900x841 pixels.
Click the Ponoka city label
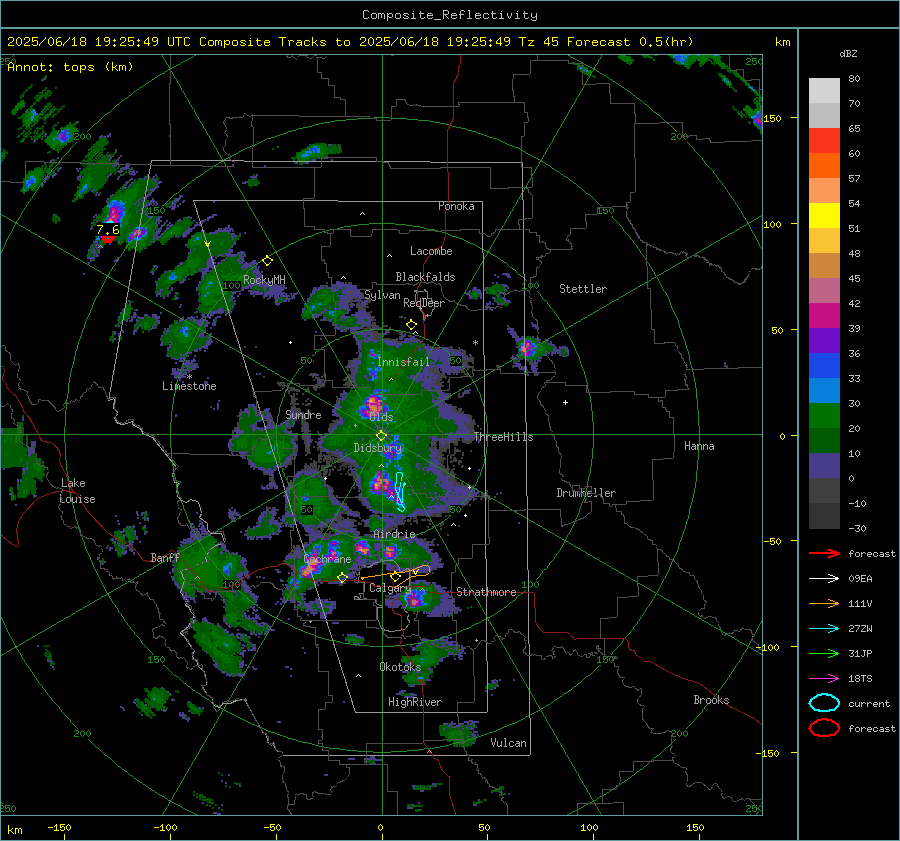click(456, 206)
